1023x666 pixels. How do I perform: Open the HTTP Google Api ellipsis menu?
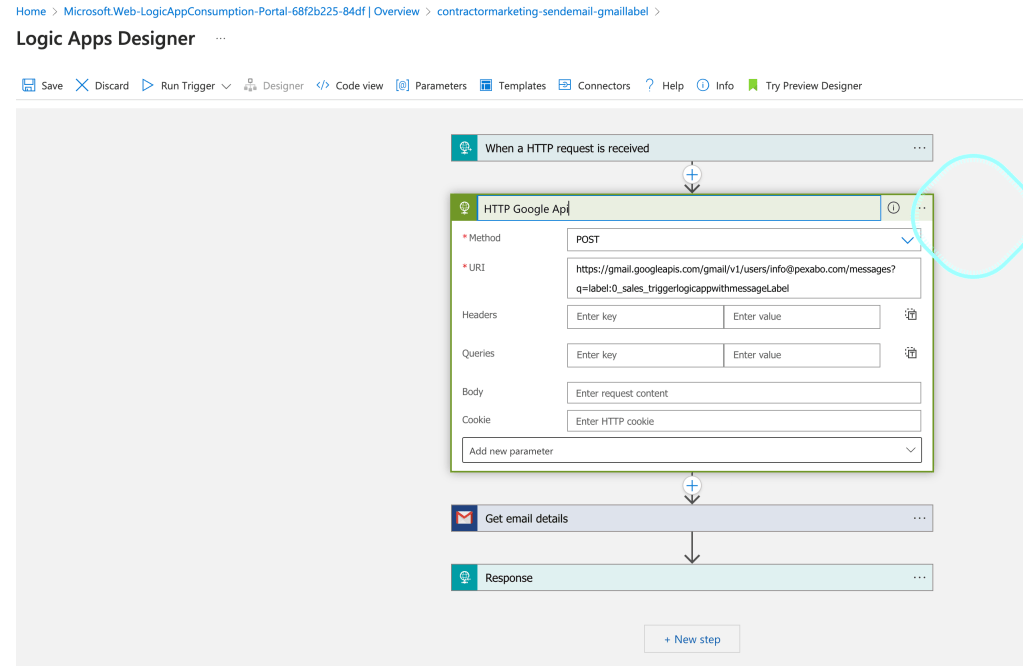pyautogui.click(x=922, y=208)
